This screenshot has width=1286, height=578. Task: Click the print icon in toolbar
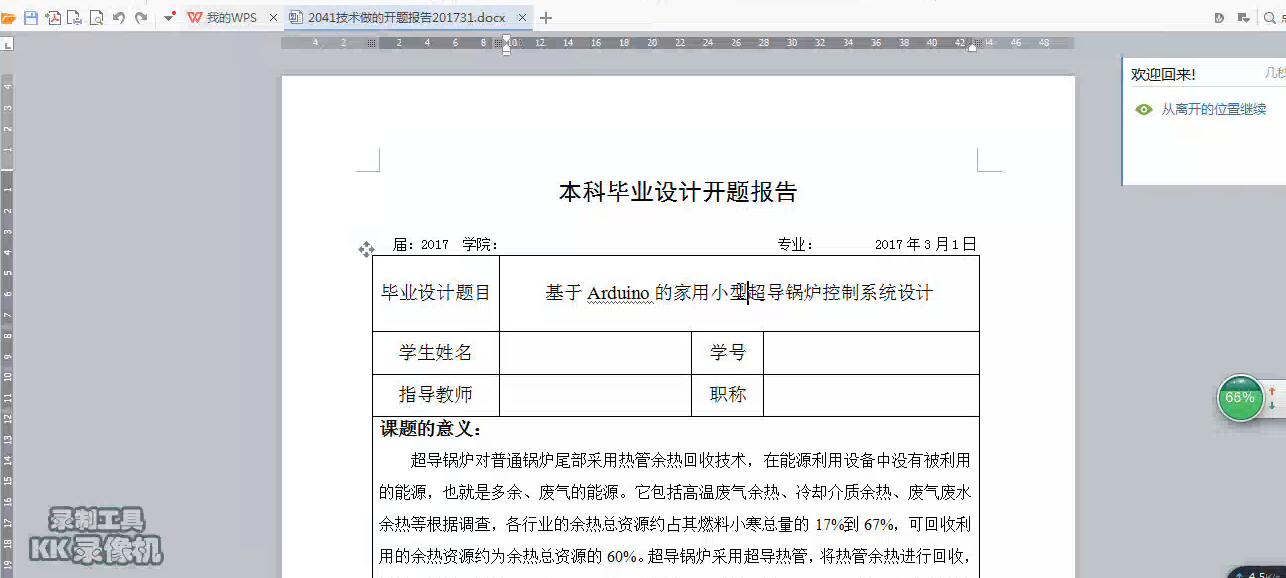coord(74,18)
